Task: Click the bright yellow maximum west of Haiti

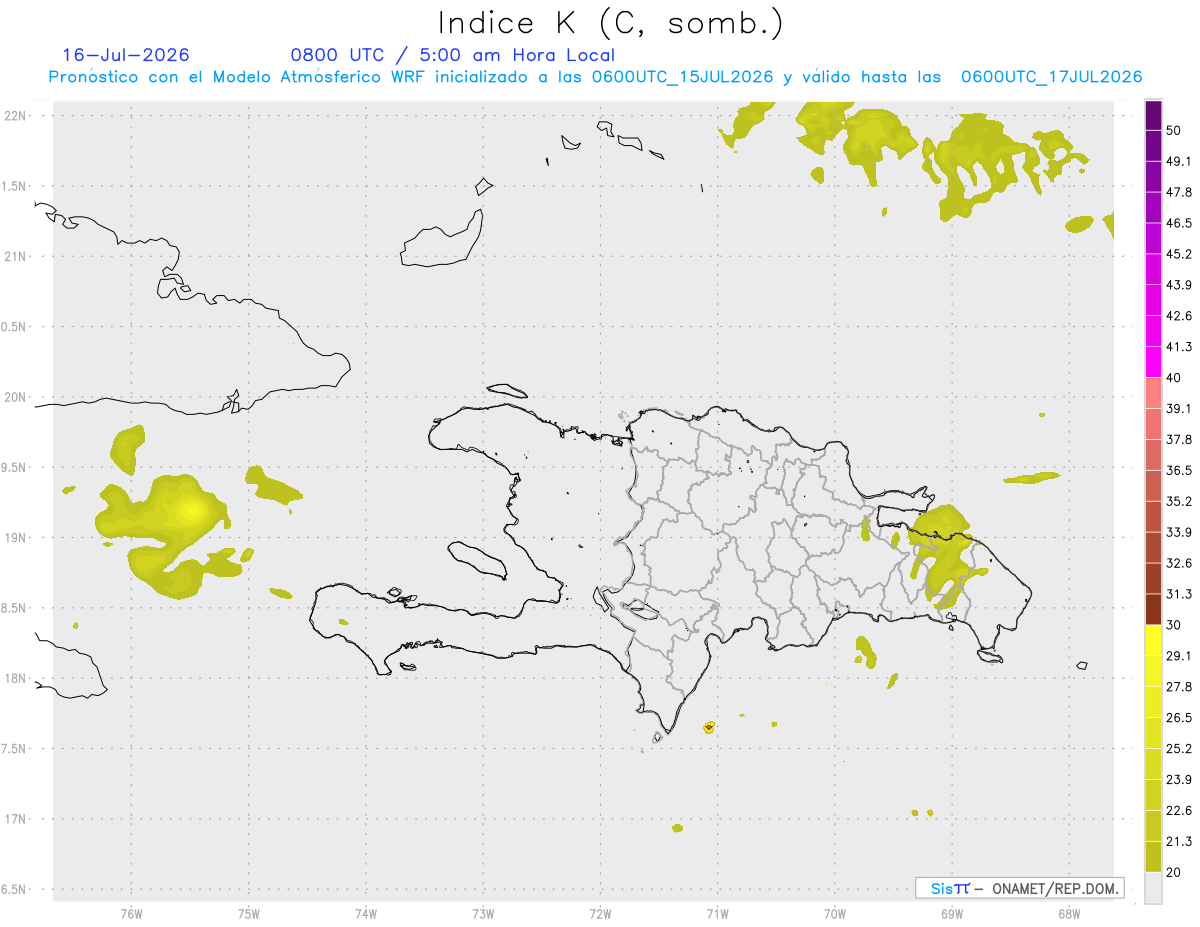Action: tap(190, 511)
